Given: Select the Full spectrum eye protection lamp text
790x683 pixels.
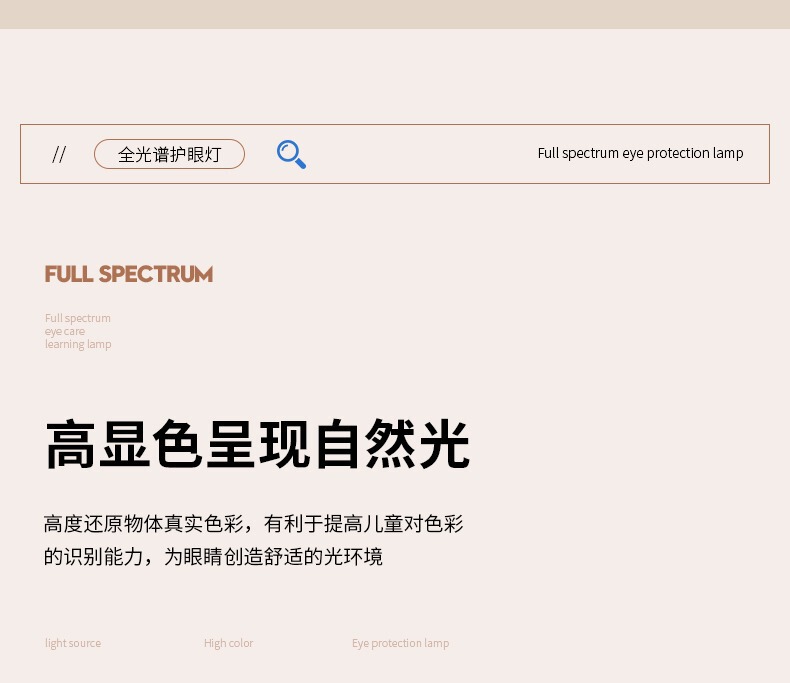Looking at the screenshot, I should point(640,153).
